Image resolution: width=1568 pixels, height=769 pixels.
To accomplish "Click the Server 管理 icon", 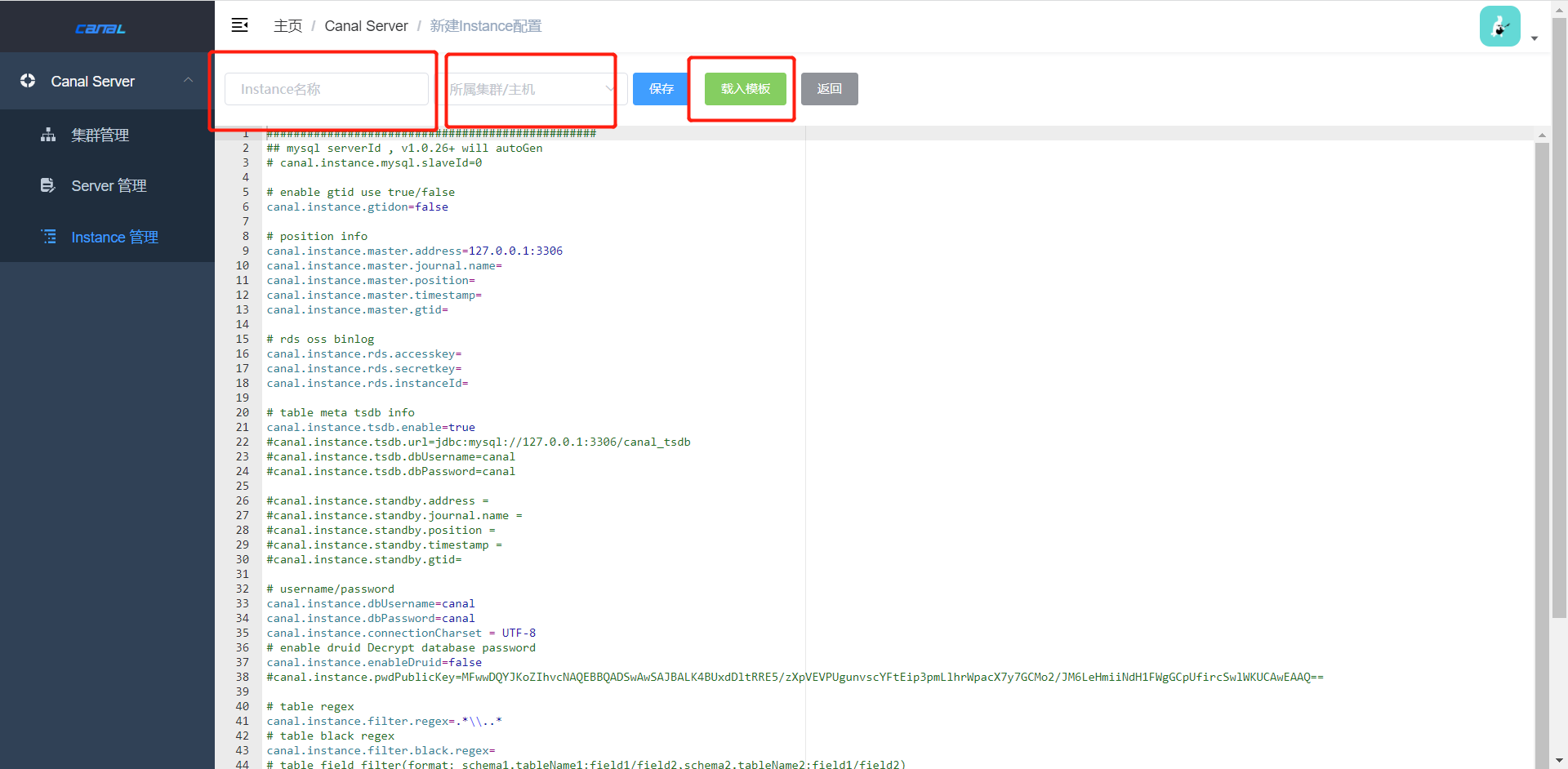I will click(48, 185).
